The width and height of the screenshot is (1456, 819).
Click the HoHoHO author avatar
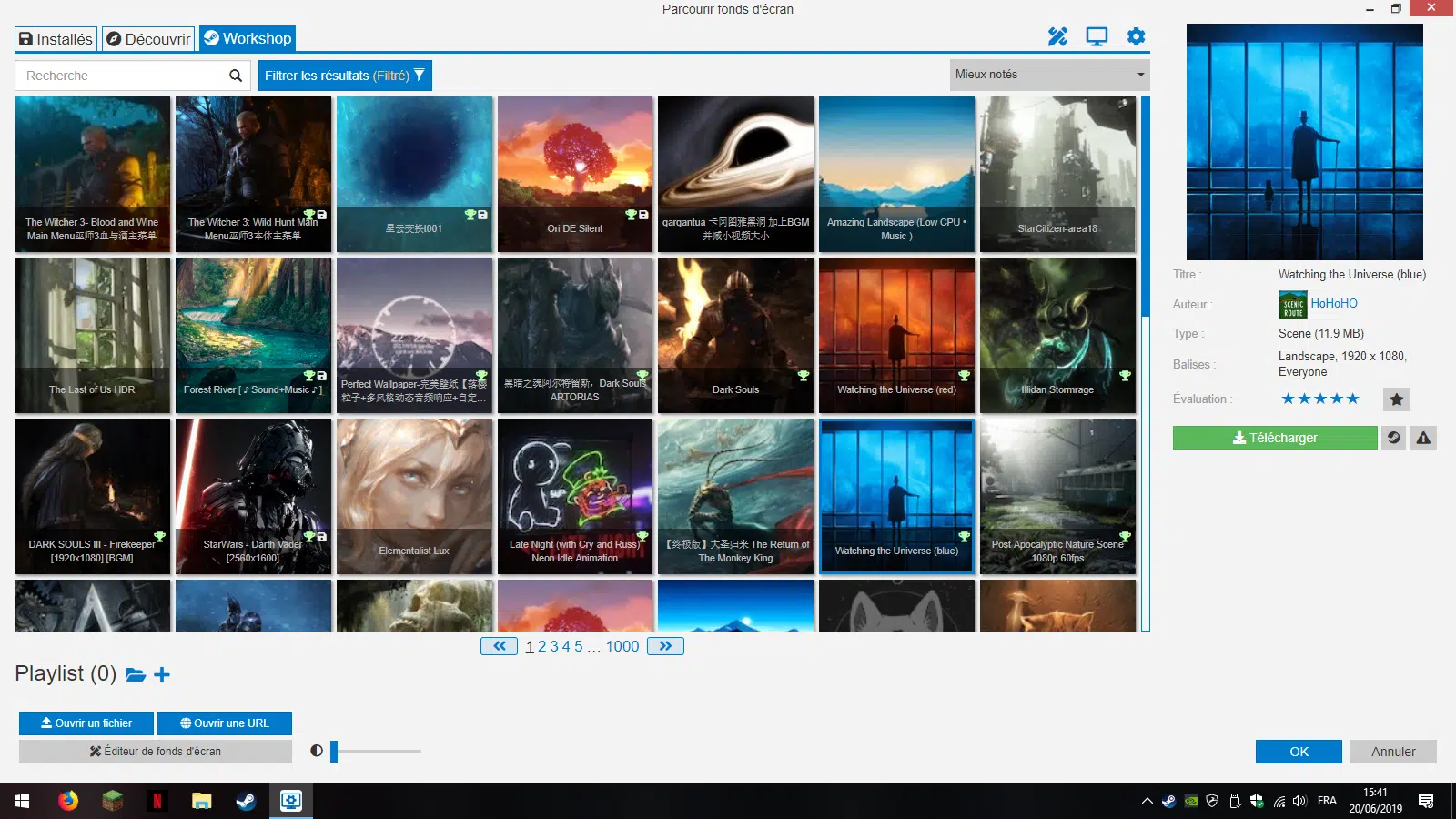tap(1292, 304)
